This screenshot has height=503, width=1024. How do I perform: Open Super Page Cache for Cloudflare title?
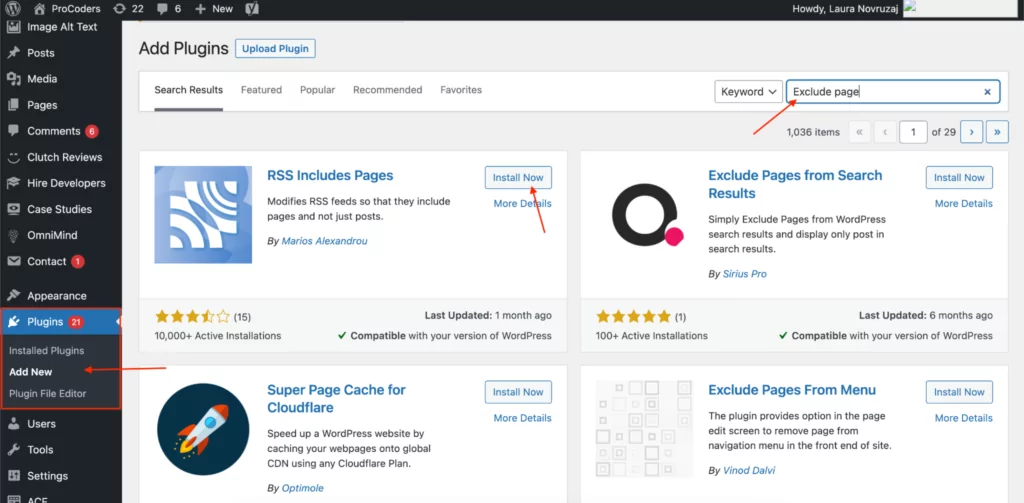(x=336, y=398)
